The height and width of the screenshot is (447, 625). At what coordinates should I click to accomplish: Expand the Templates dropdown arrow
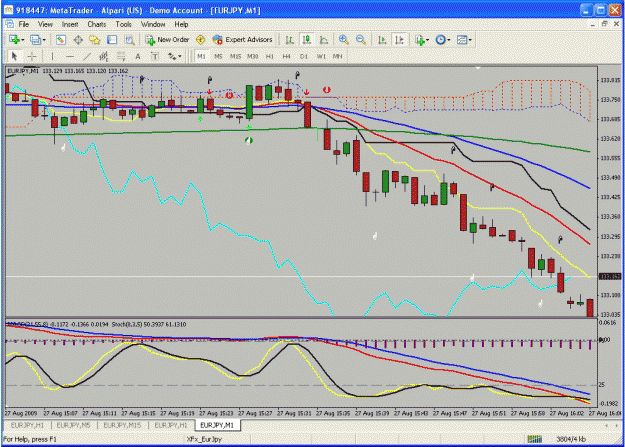tap(470, 40)
